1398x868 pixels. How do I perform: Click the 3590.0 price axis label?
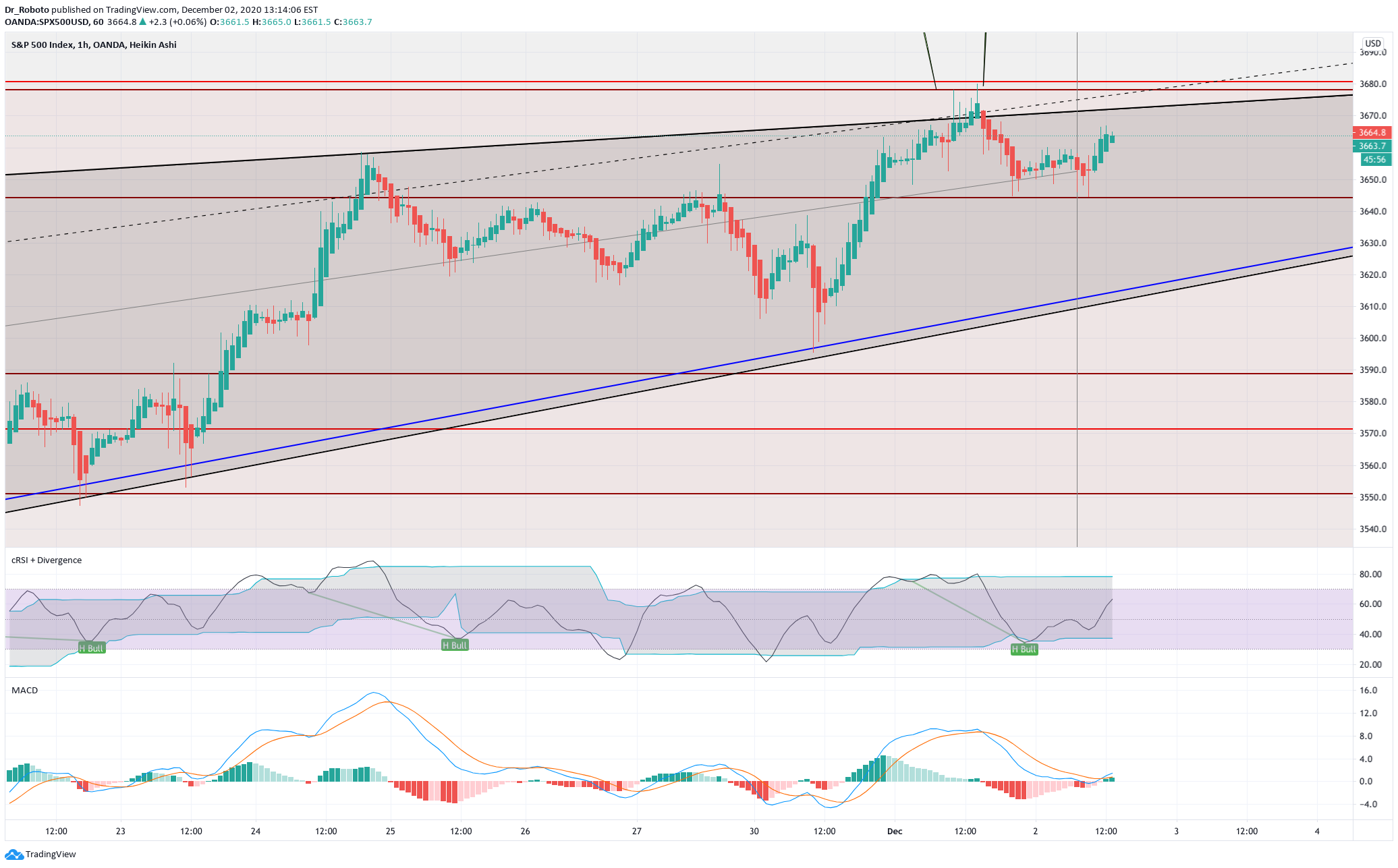pos(1373,370)
